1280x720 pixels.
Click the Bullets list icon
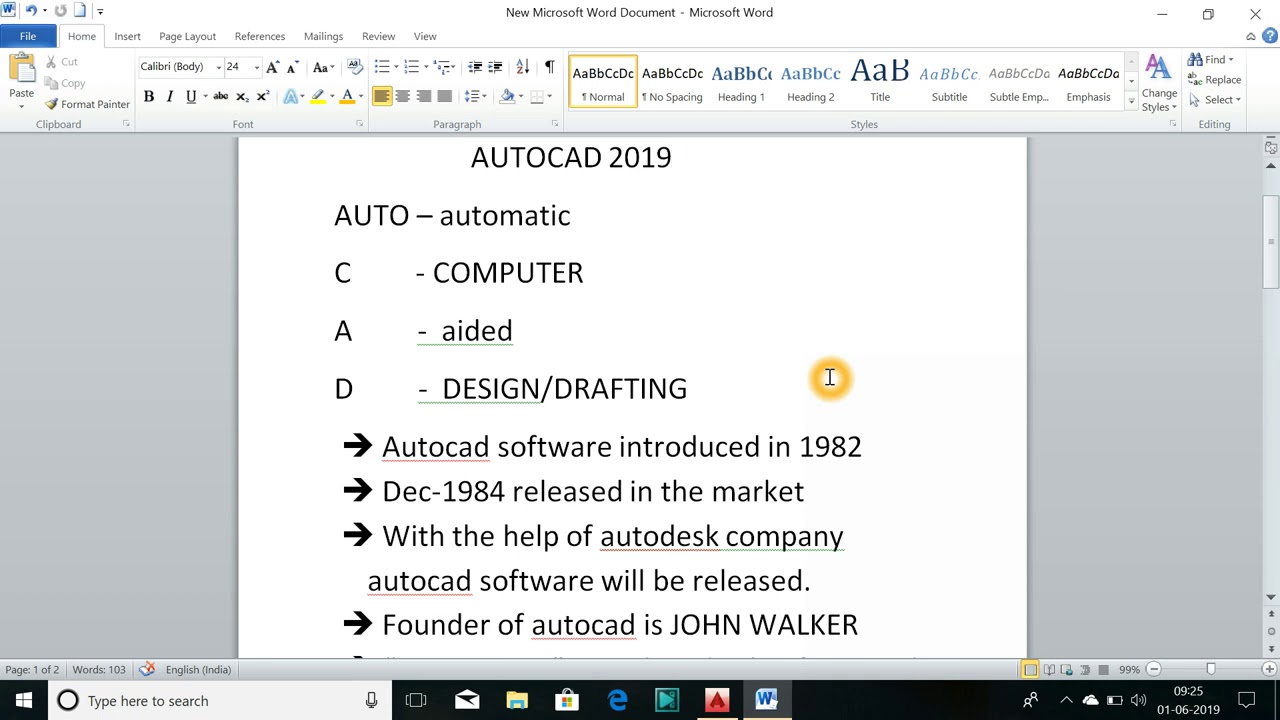pos(381,67)
